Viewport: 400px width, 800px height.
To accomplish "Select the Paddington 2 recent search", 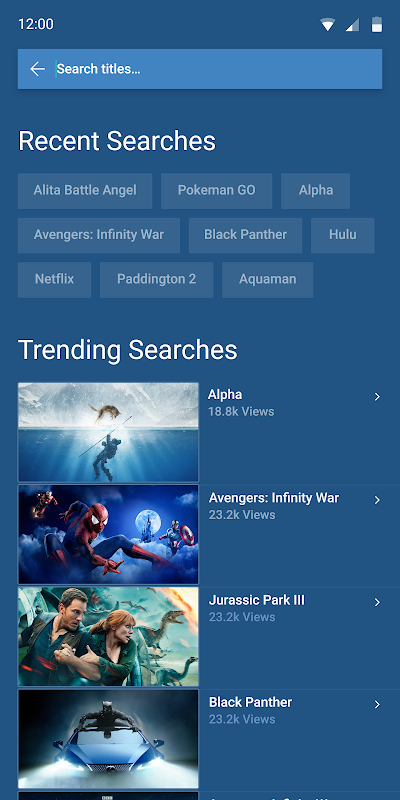I will pos(157,280).
